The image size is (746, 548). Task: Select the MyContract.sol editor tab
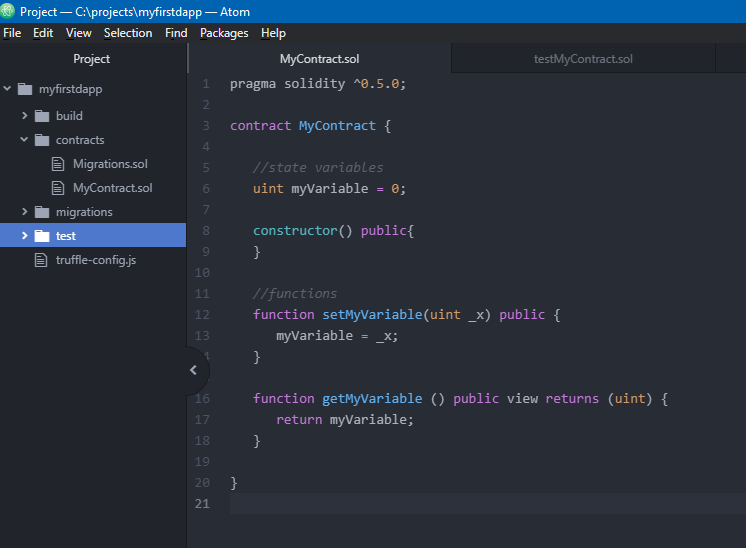tap(319, 59)
